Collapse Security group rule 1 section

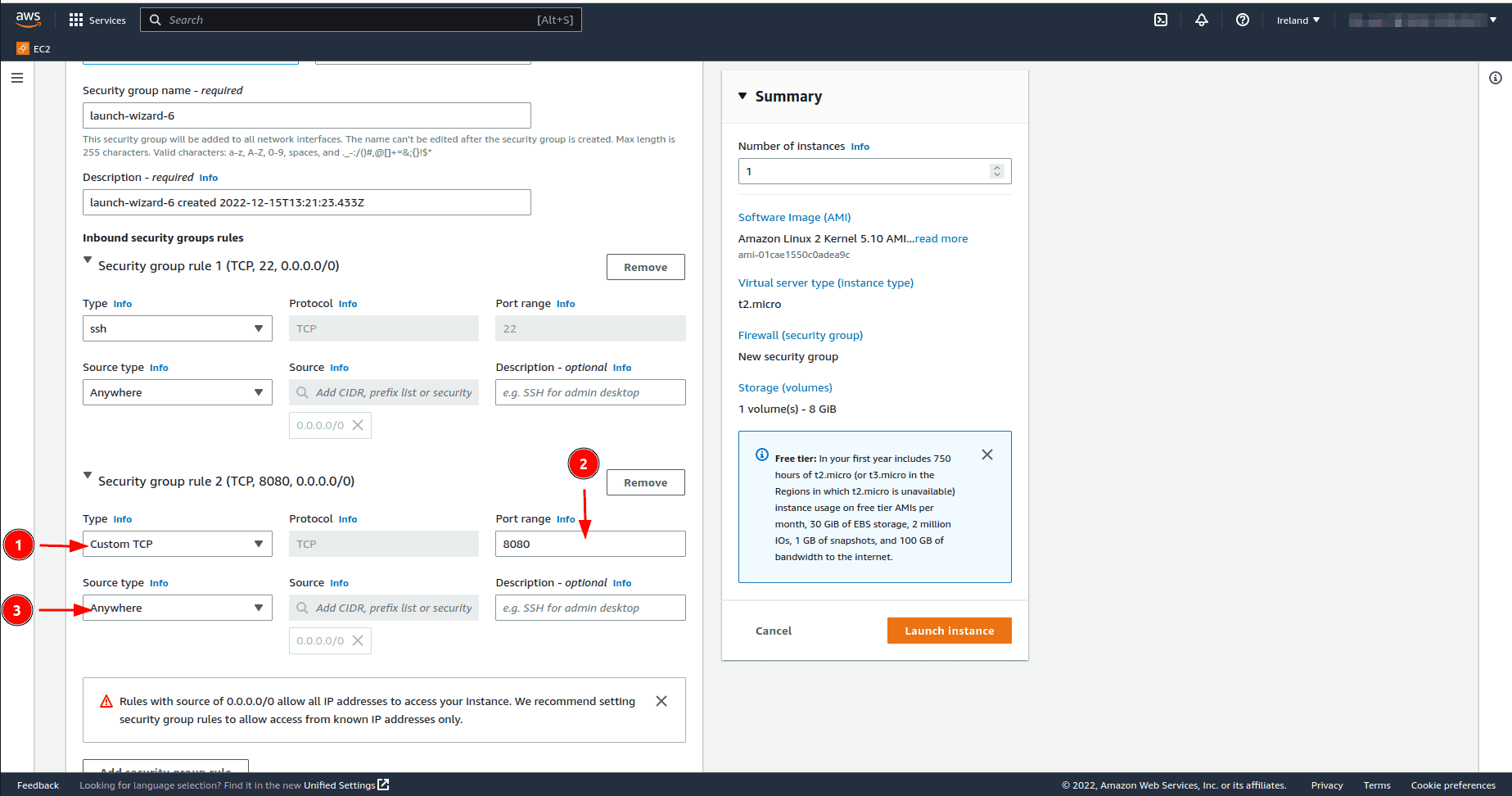[88, 260]
